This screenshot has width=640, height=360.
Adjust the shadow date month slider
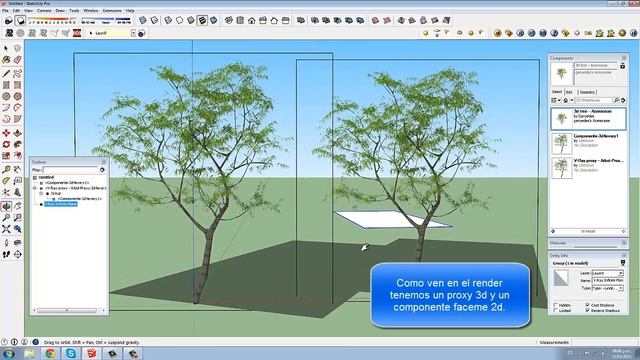point(53,19)
